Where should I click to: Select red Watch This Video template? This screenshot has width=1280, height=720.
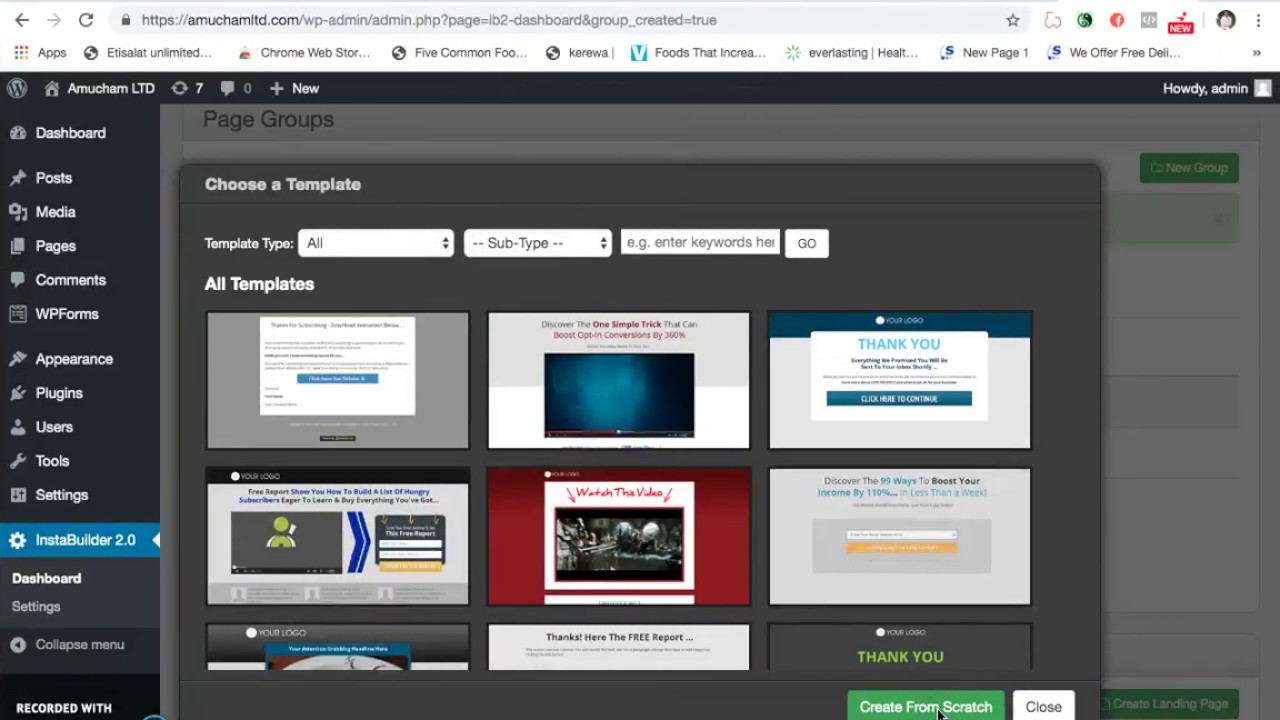(x=619, y=536)
